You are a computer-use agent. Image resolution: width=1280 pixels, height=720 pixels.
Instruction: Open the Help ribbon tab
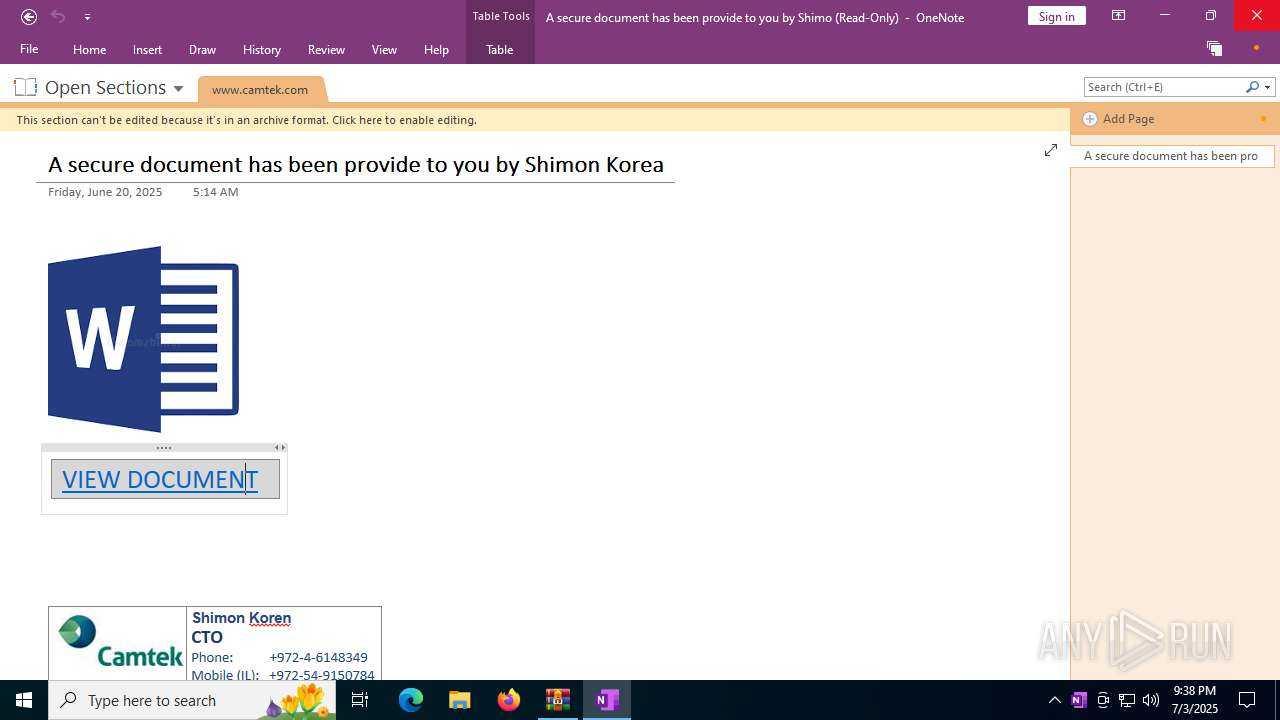[x=436, y=49]
